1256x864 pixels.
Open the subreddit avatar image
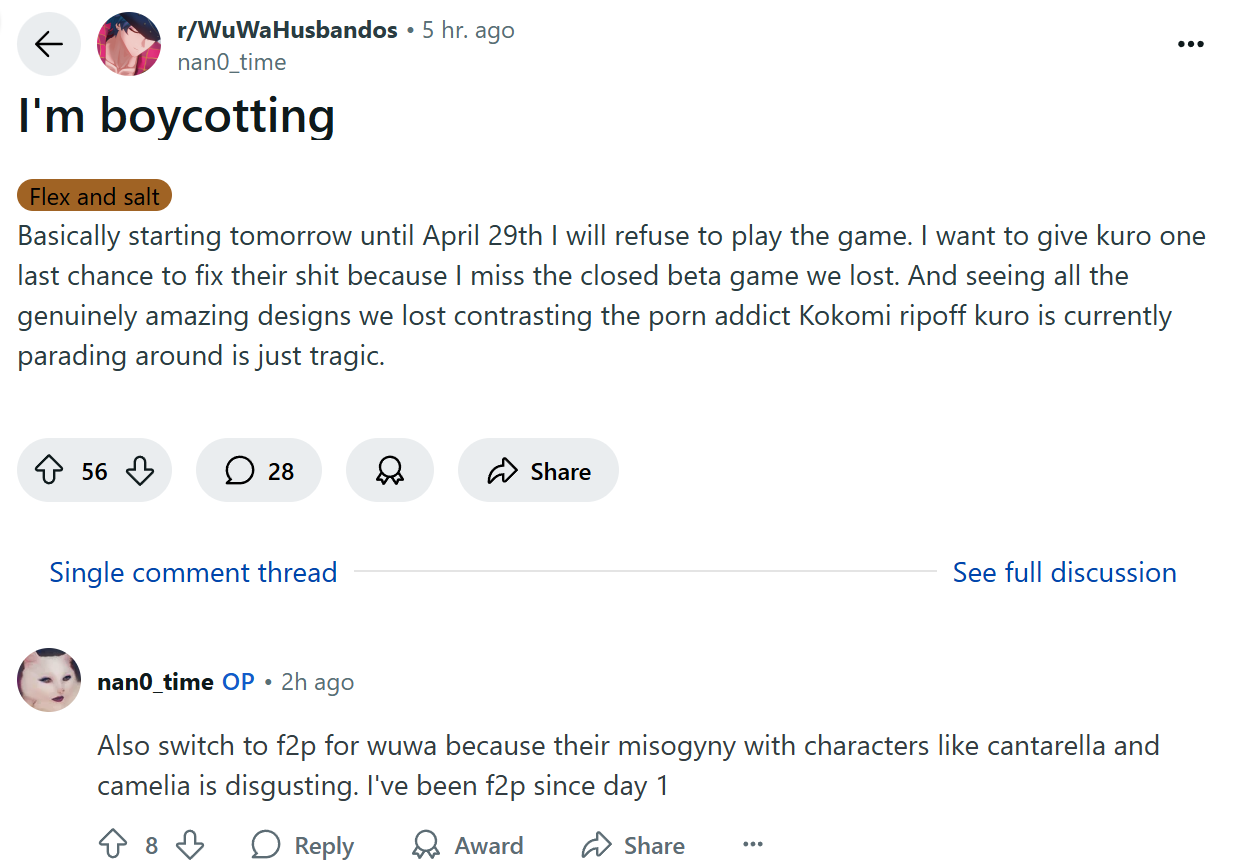(x=129, y=44)
